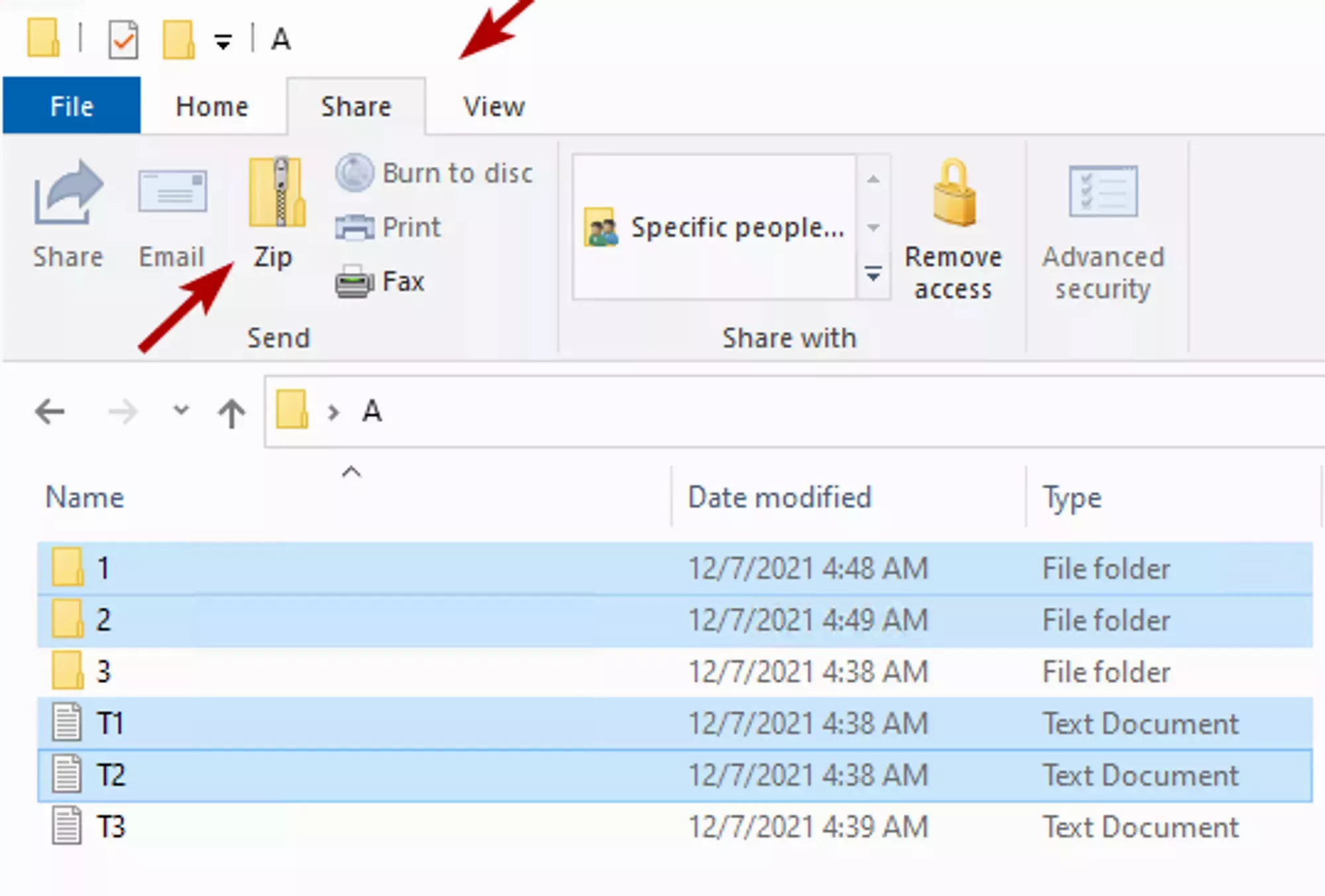The image size is (1325, 896).
Task: Click the Fax command
Action: click(x=380, y=281)
